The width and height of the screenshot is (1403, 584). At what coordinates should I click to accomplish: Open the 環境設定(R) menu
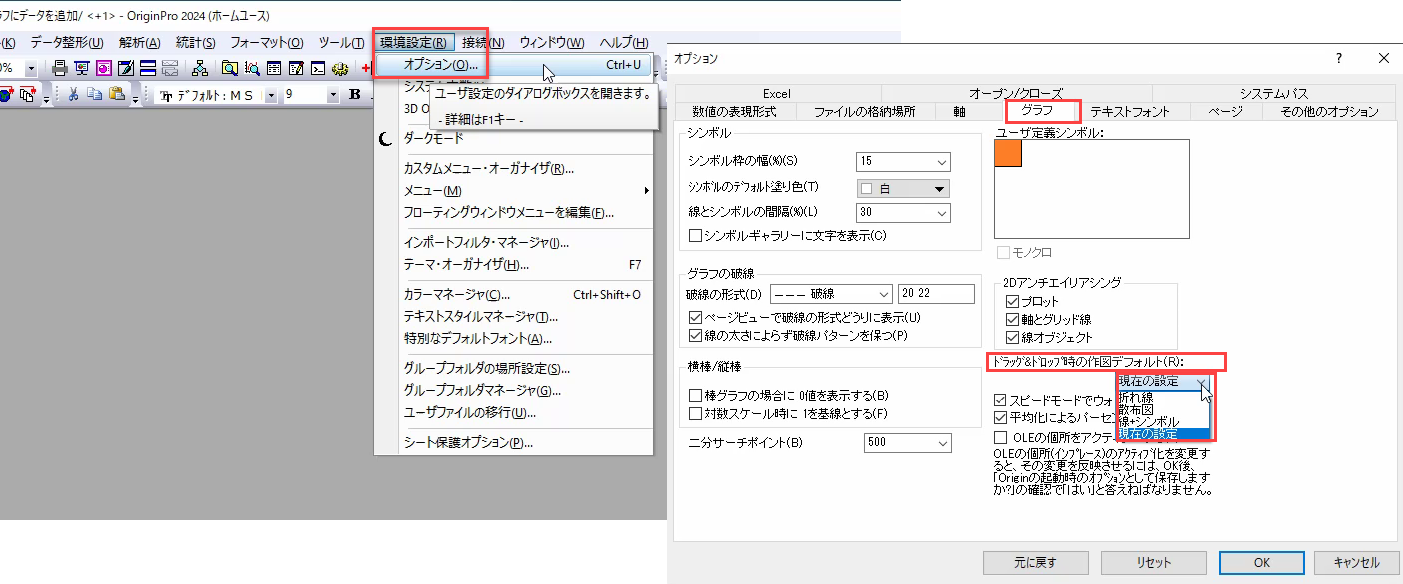point(413,42)
